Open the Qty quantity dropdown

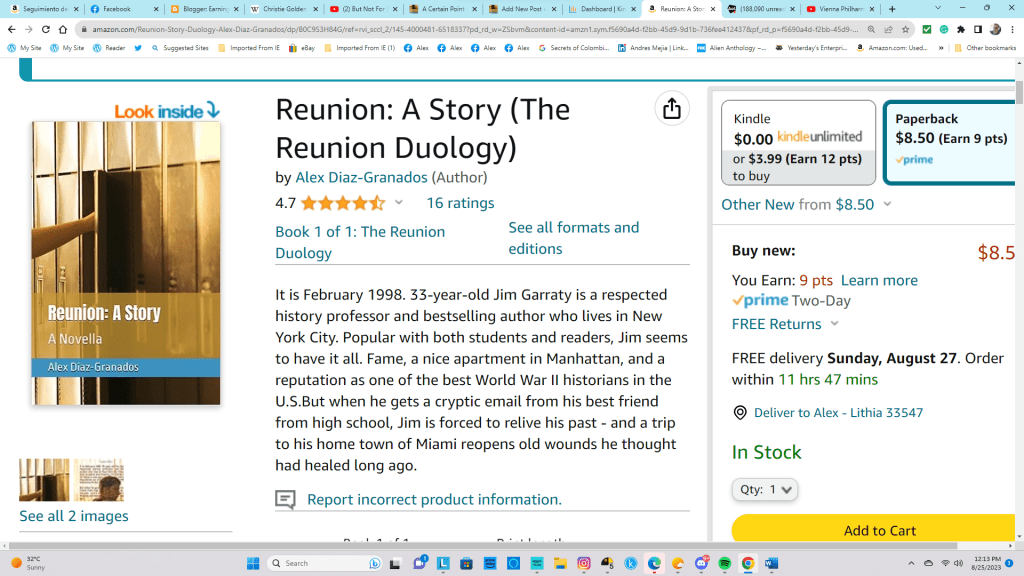765,490
